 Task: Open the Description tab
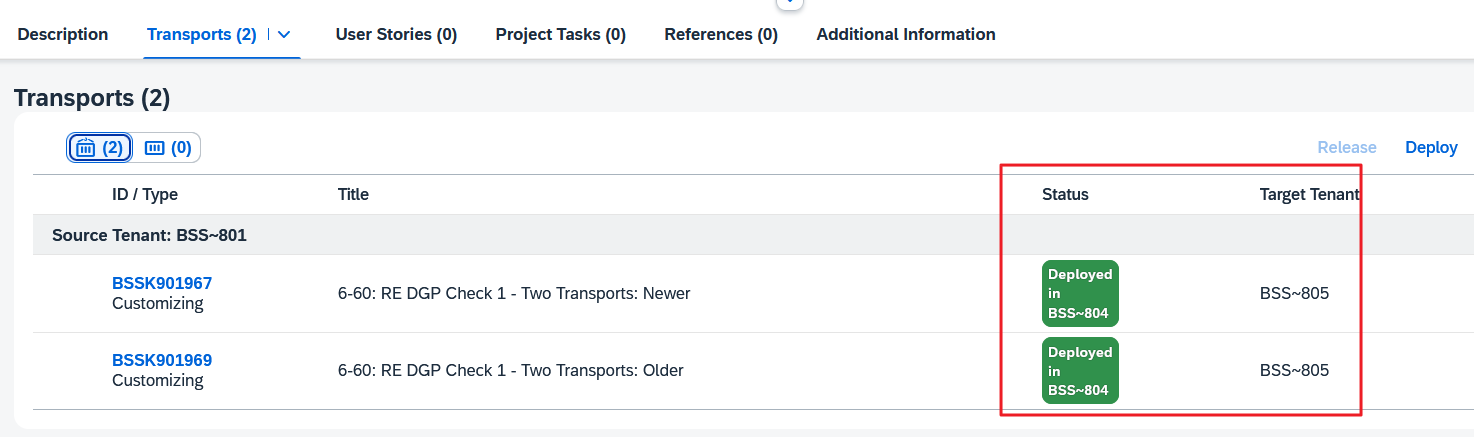point(63,34)
